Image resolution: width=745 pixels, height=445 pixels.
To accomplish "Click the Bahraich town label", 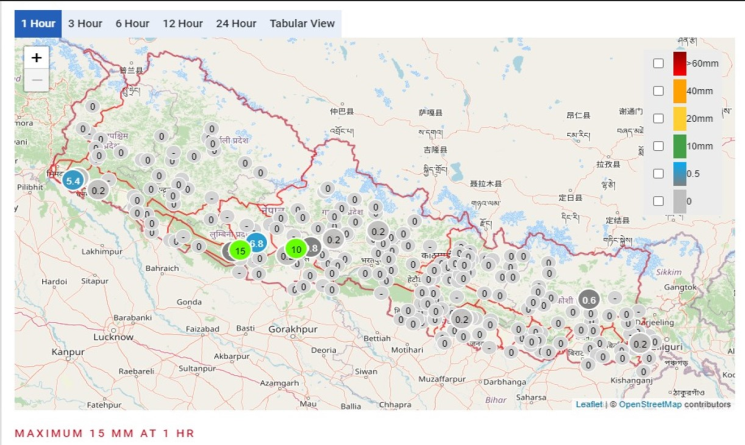I will click(162, 268).
